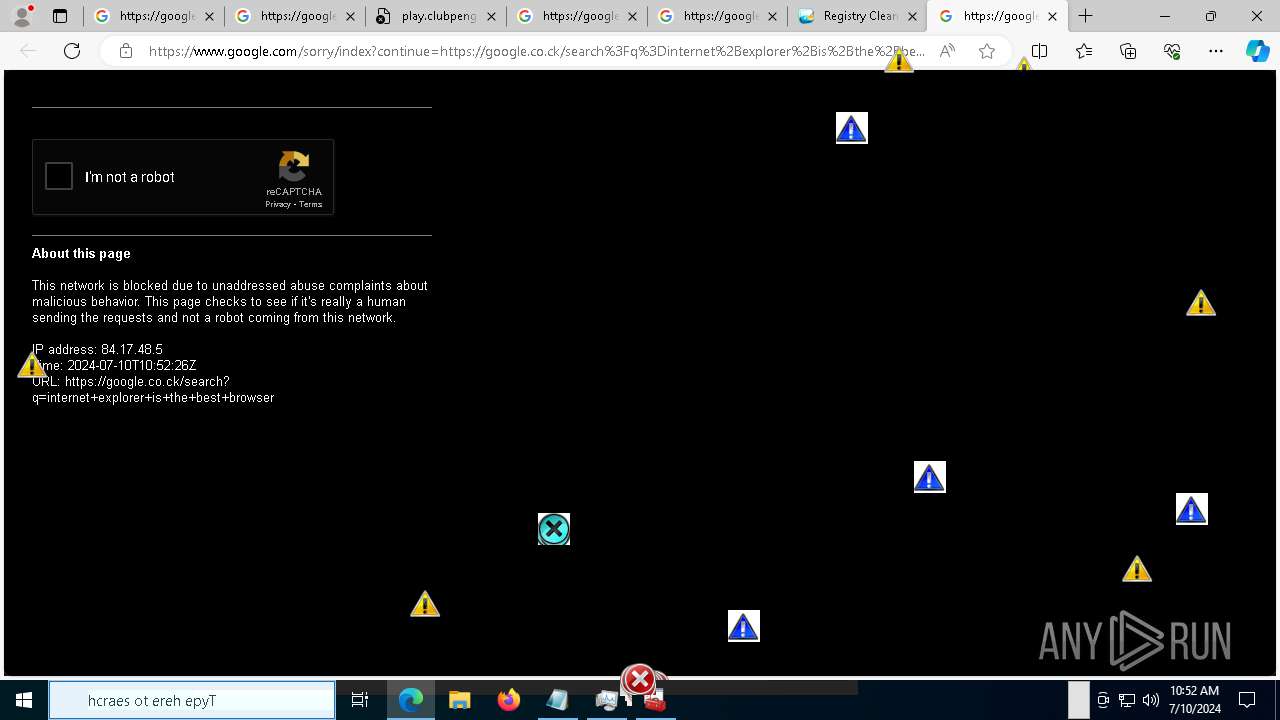Click the cyan circled X error icon
Viewport: 1280px width, 720px height.
[554, 529]
